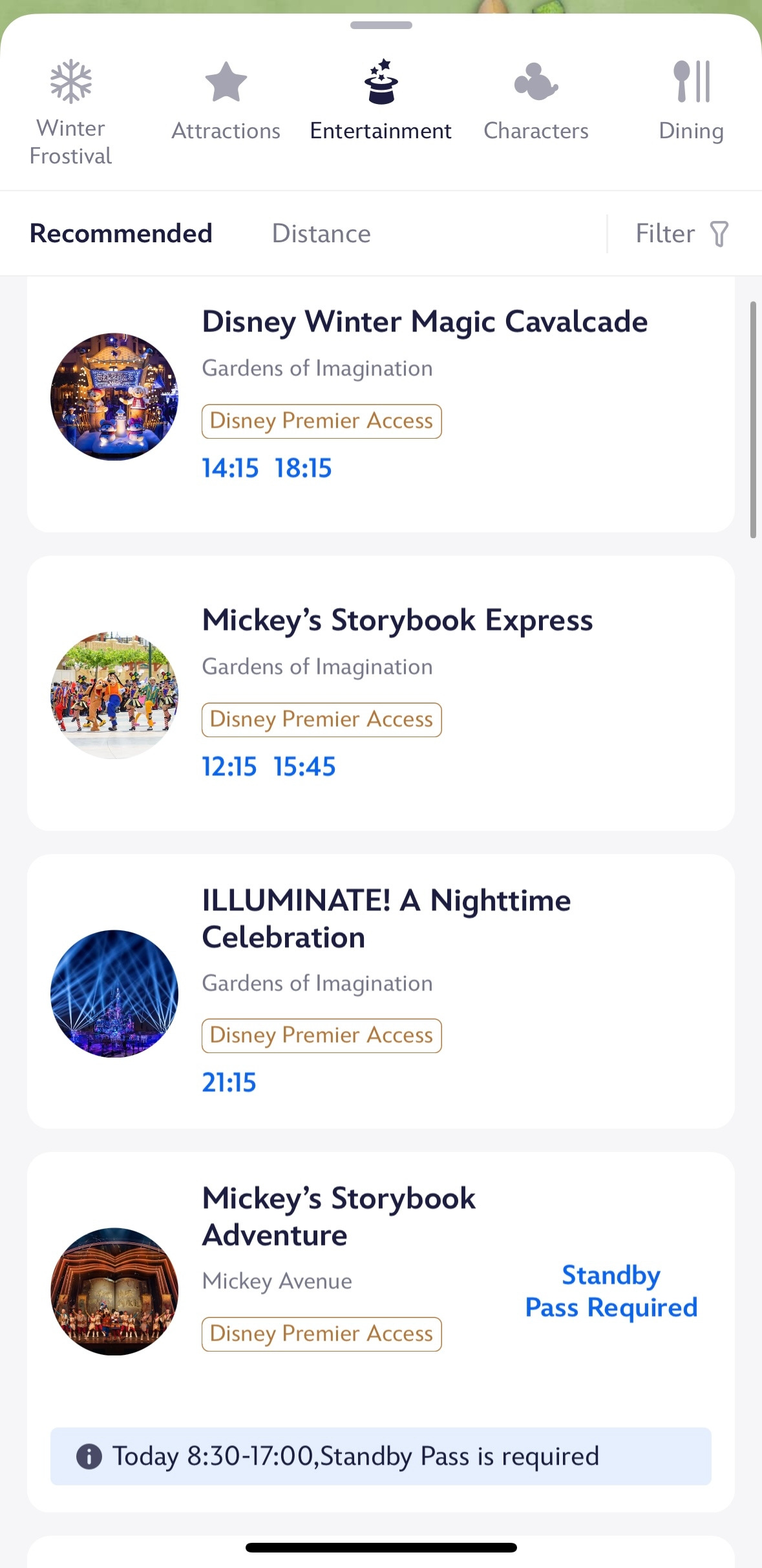
Task: Click the Standby Pass Required link
Action: 611,1291
